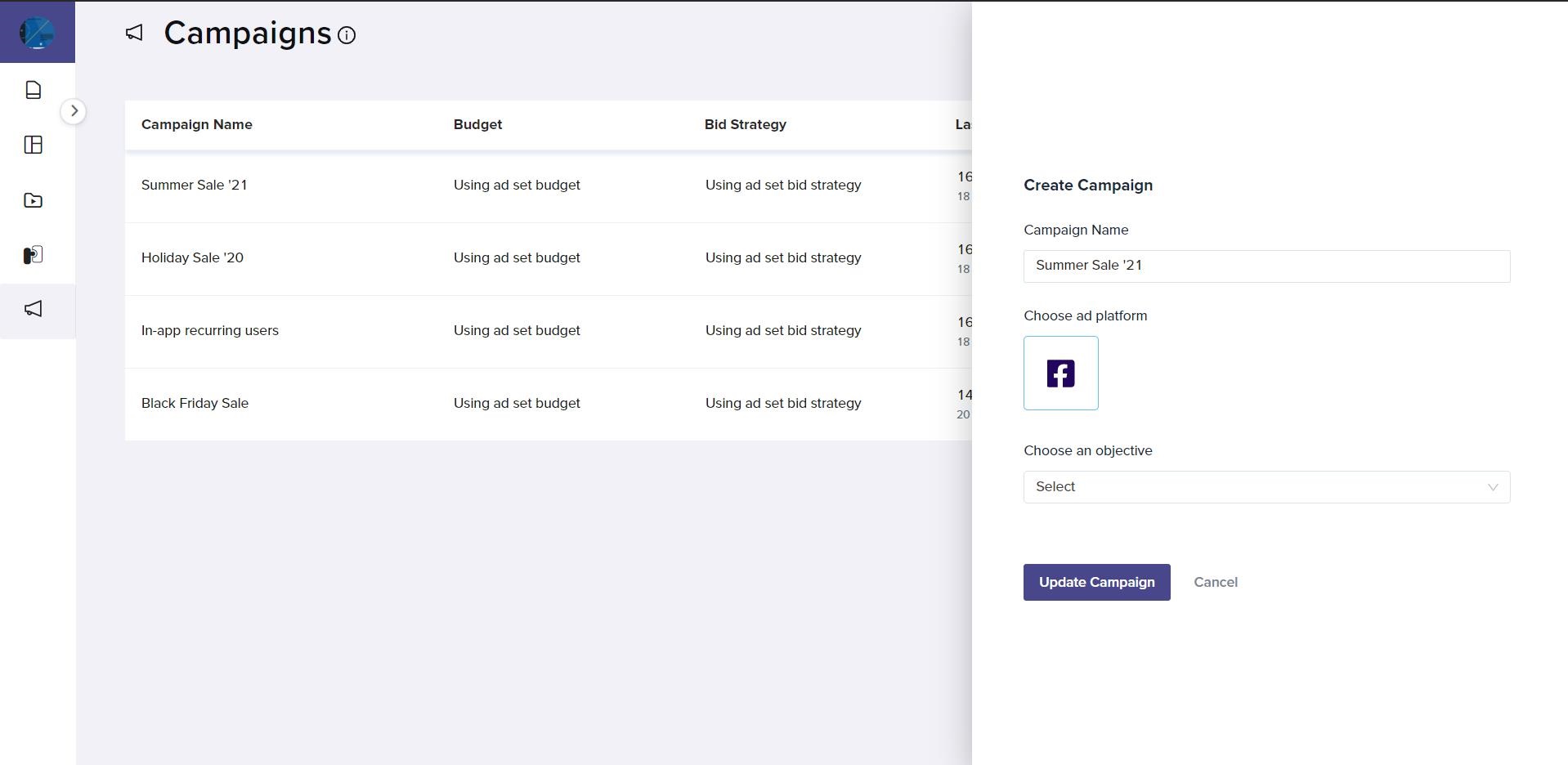Image resolution: width=1568 pixels, height=765 pixels.
Task: Select the megaphone Campaigns icon in sidebar
Action: [34, 310]
